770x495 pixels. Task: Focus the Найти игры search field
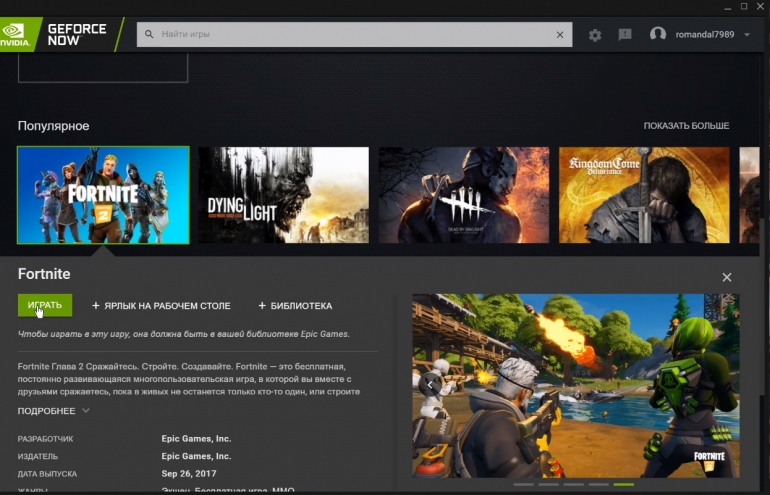point(354,34)
